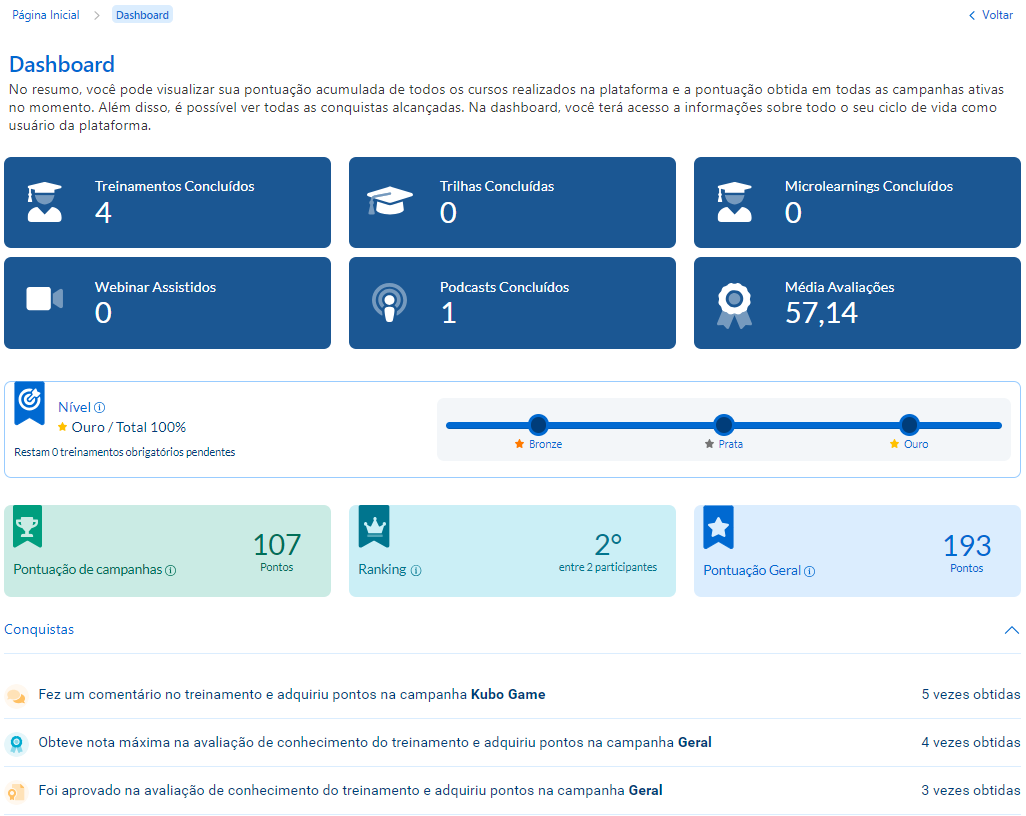Click the target badge icon beside Nível
The width and height of the screenshot is (1026, 816).
tap(29, 401)
